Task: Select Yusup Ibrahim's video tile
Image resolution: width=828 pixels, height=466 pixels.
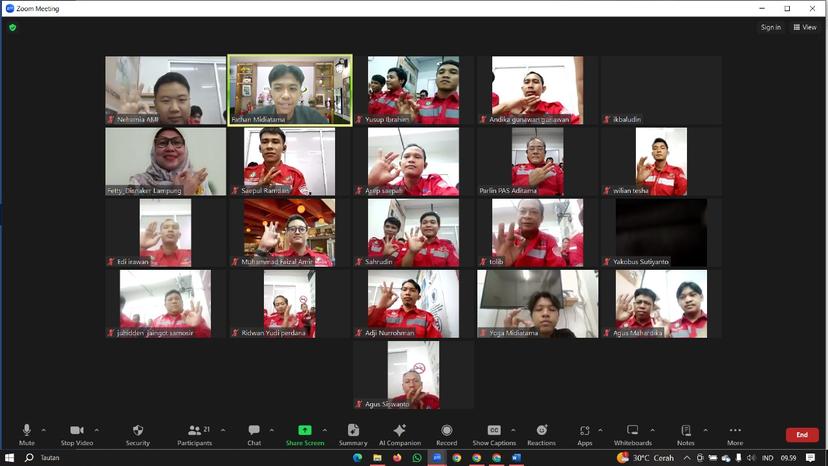Action: click(x=413, y=90)
